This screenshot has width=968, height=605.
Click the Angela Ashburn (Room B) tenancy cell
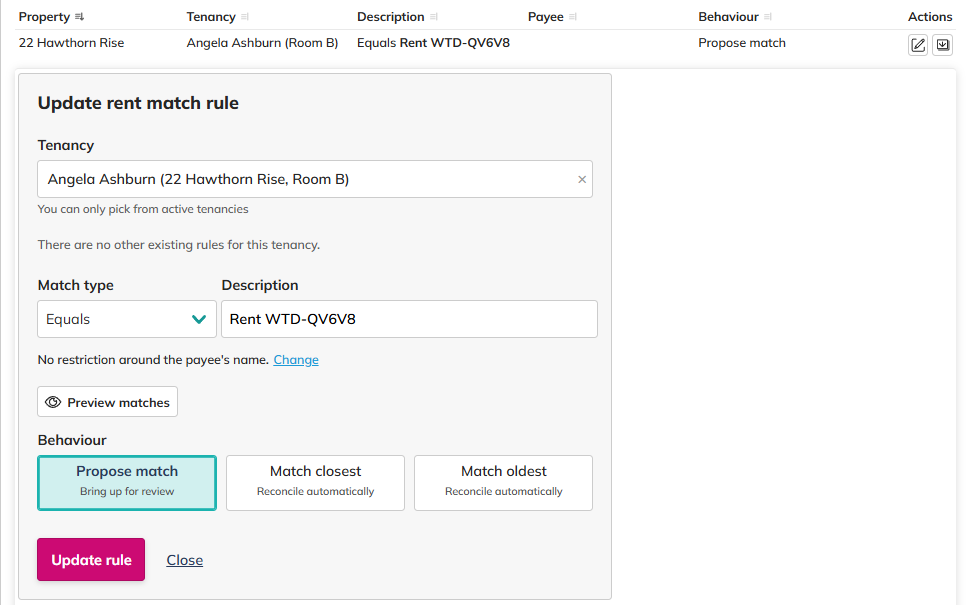coord(262,43)
